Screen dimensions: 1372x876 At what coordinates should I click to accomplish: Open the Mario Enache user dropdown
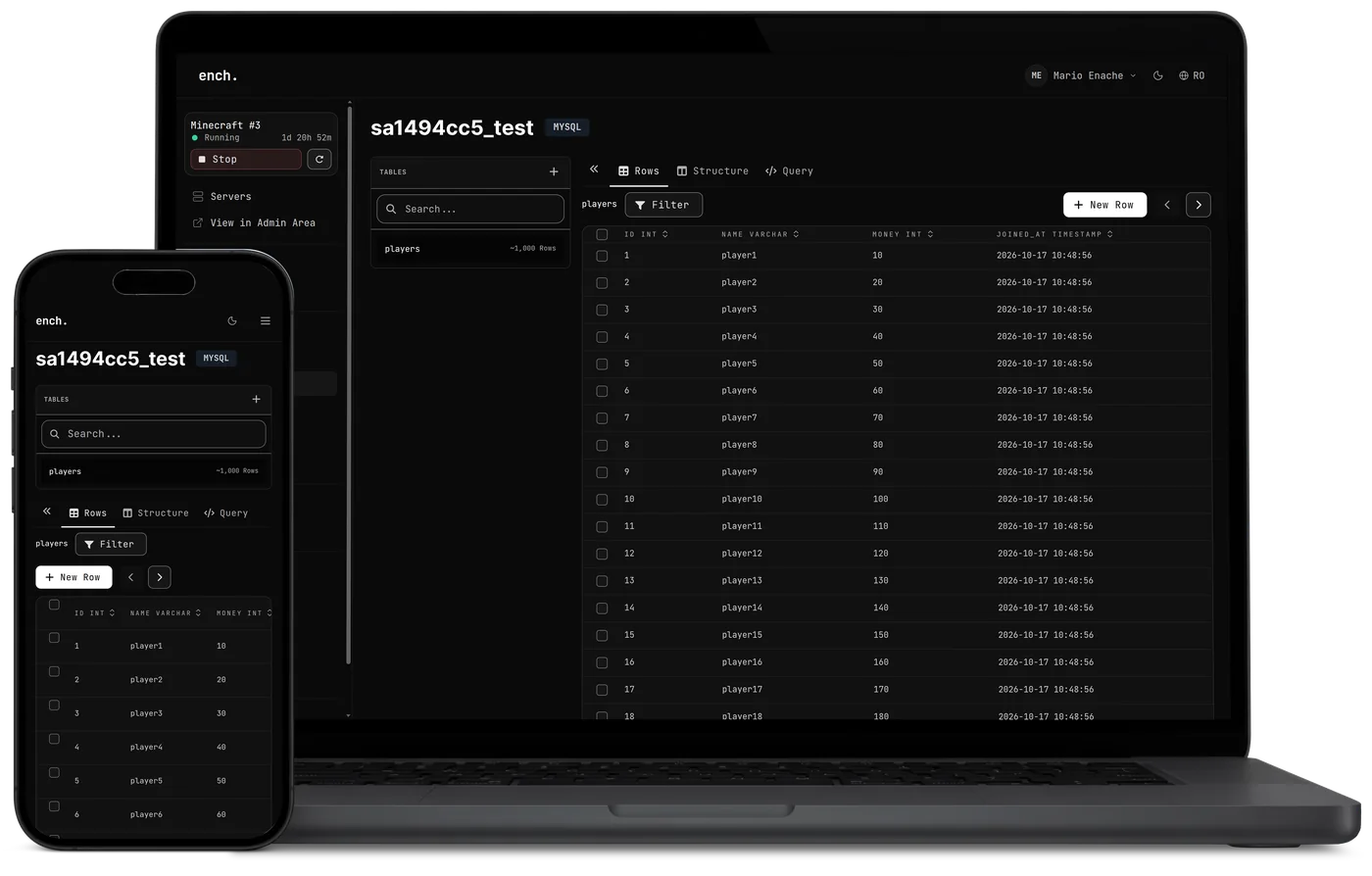(x=1081, y=75)
